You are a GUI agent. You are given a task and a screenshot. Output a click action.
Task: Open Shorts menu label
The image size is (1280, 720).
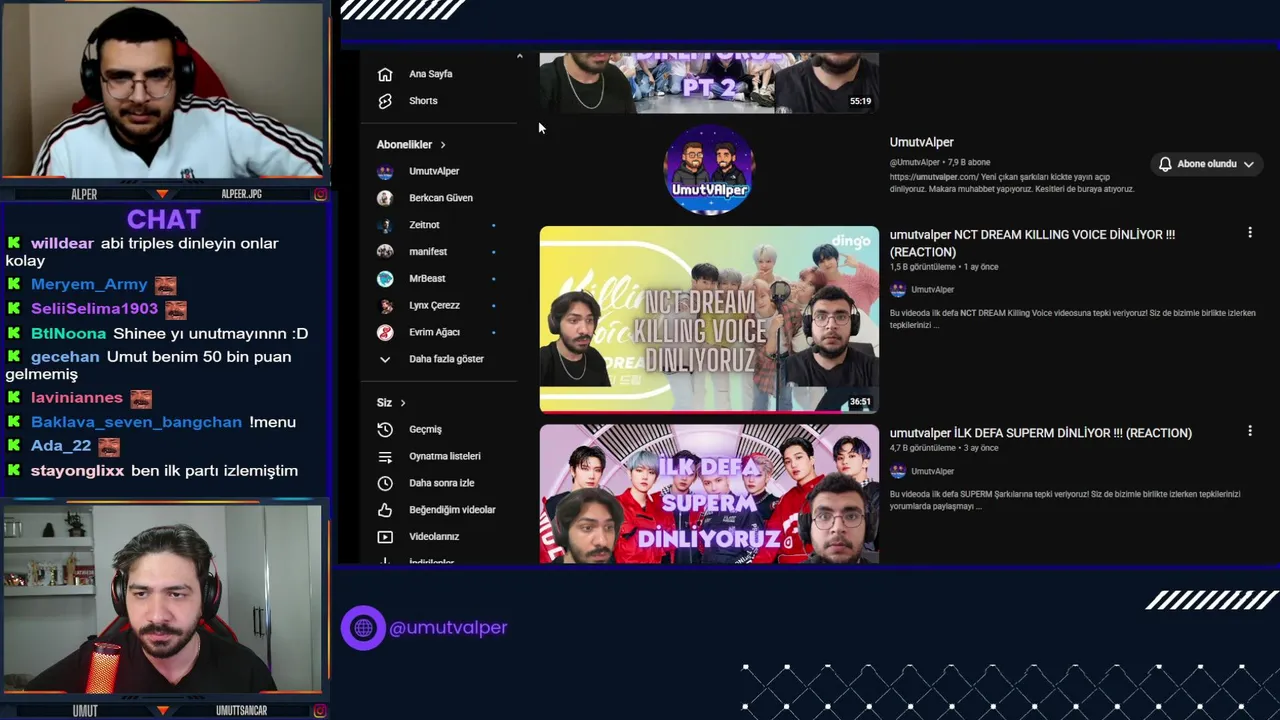click(x=423, y=101)
